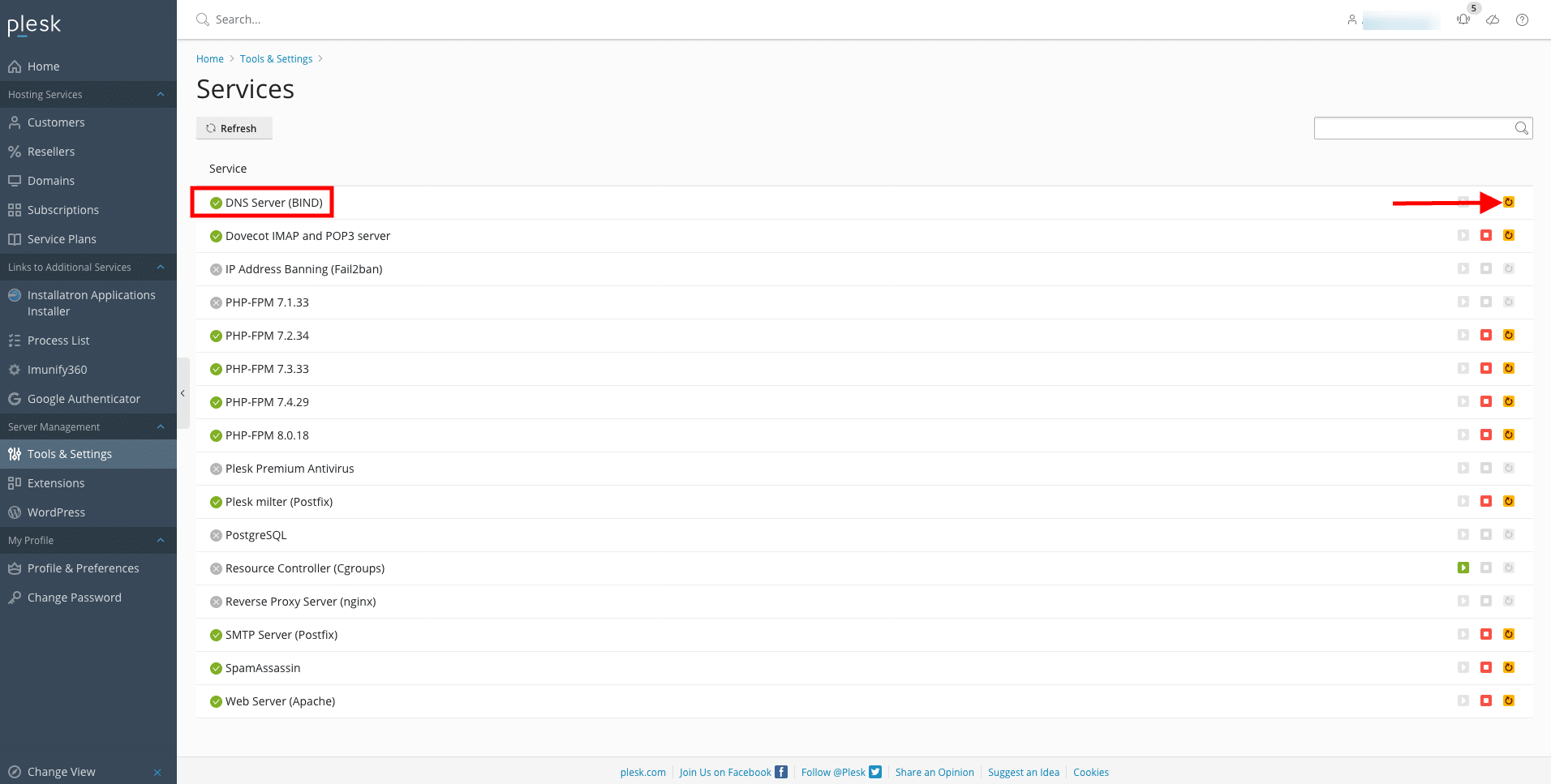Click the services filter search magnifier

tap(1522, 128)
